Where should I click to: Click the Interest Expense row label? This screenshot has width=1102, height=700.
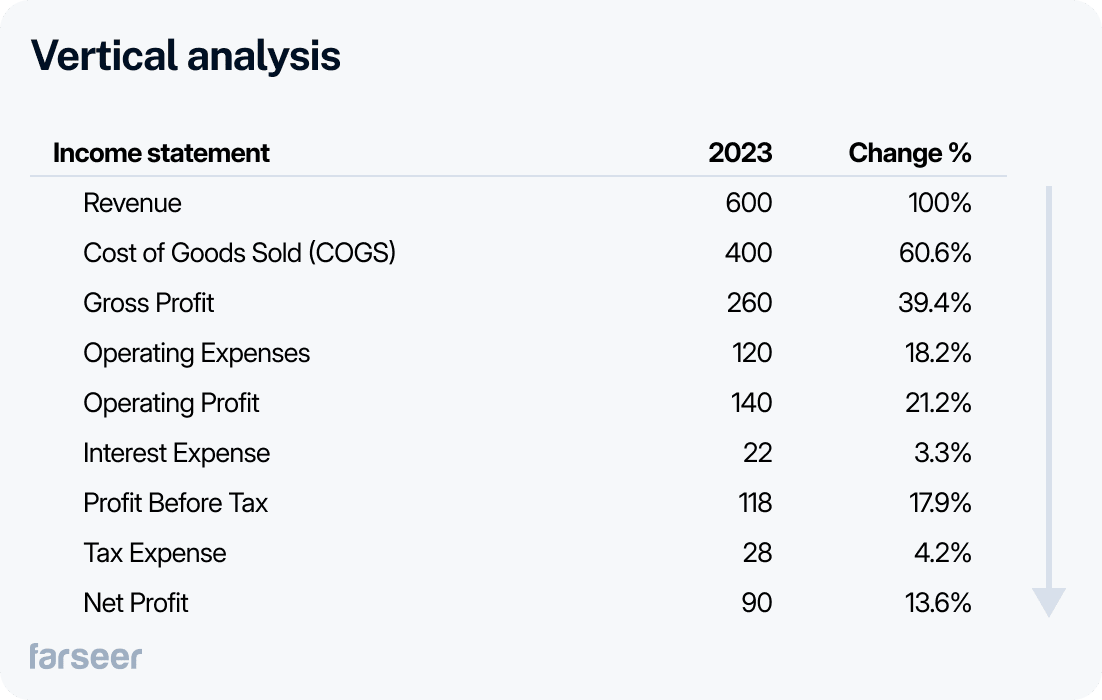pyautogui.click(x=176, y=453)
